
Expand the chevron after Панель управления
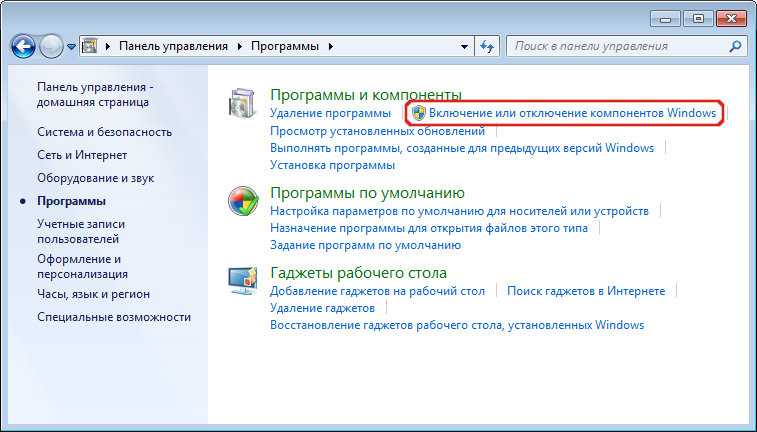[239, 46]
